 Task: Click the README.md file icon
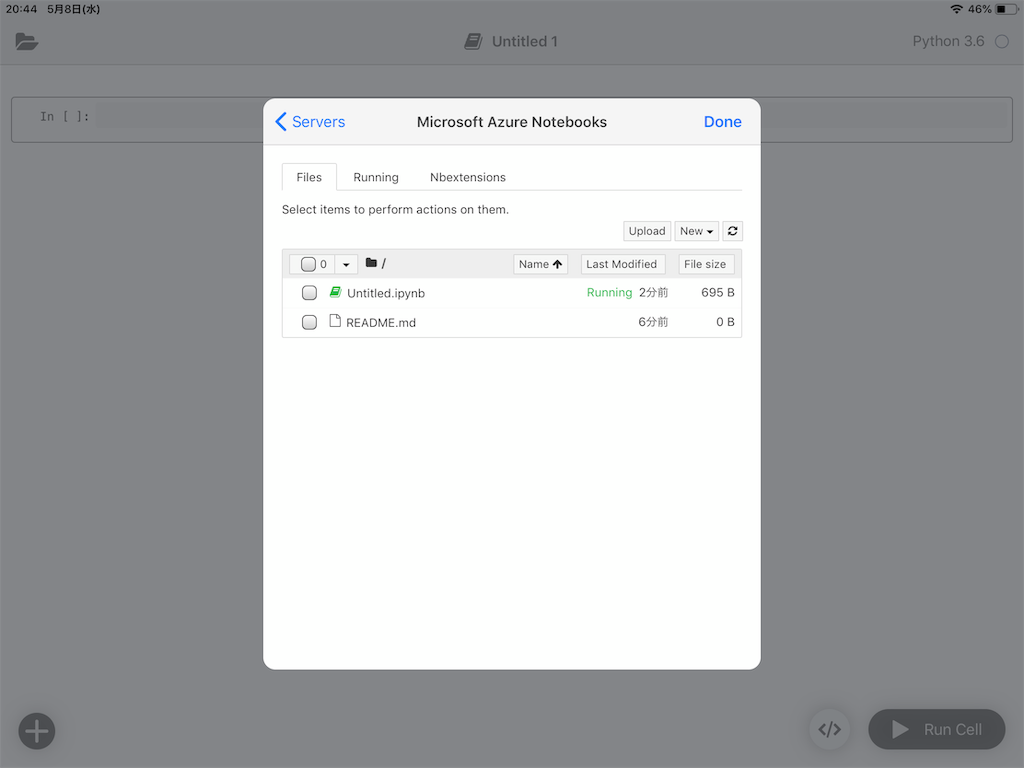[x=335, y=321]
